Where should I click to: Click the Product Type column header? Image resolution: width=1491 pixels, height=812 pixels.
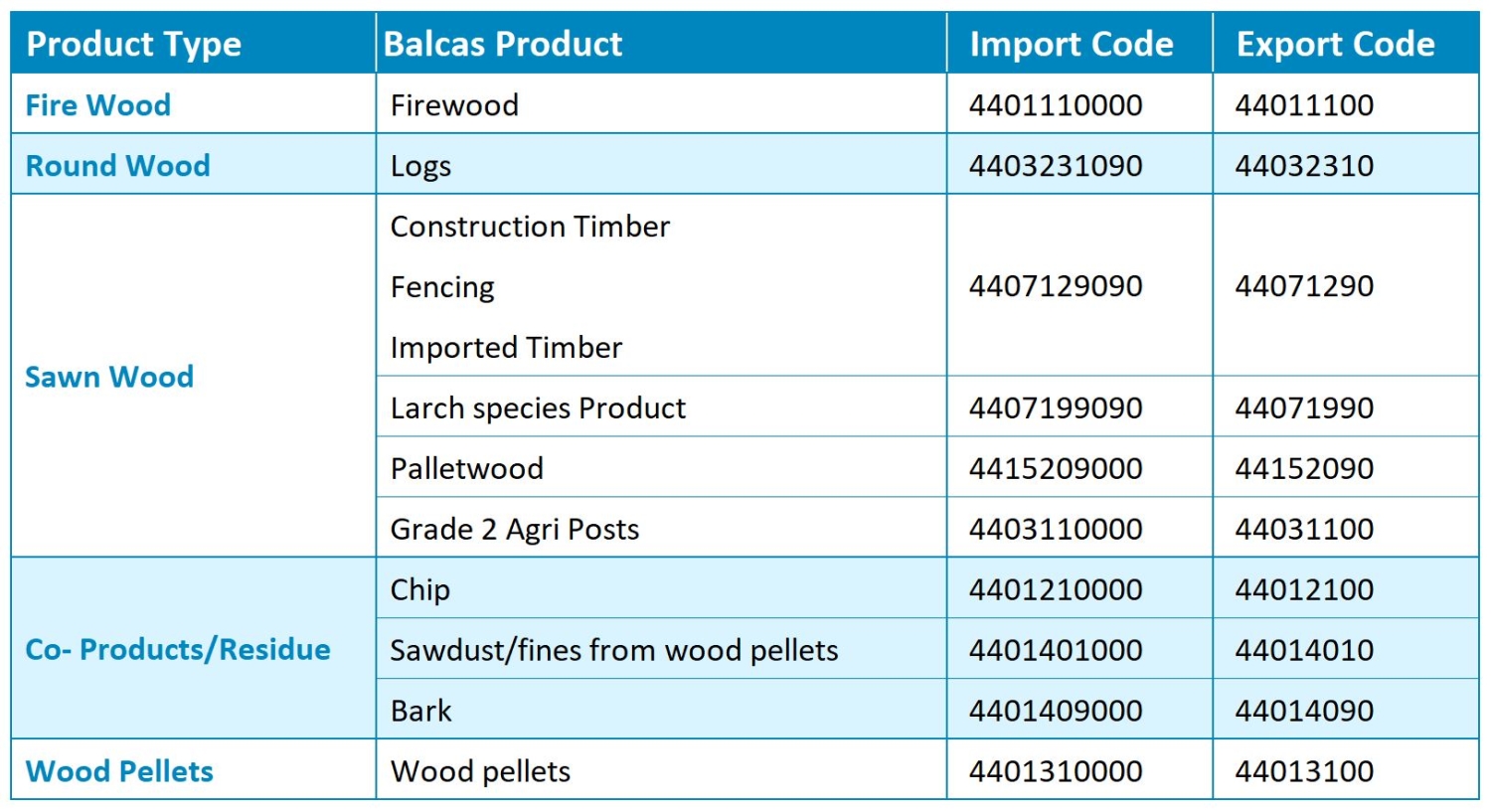pyautogui.click(x=133, y=44)
